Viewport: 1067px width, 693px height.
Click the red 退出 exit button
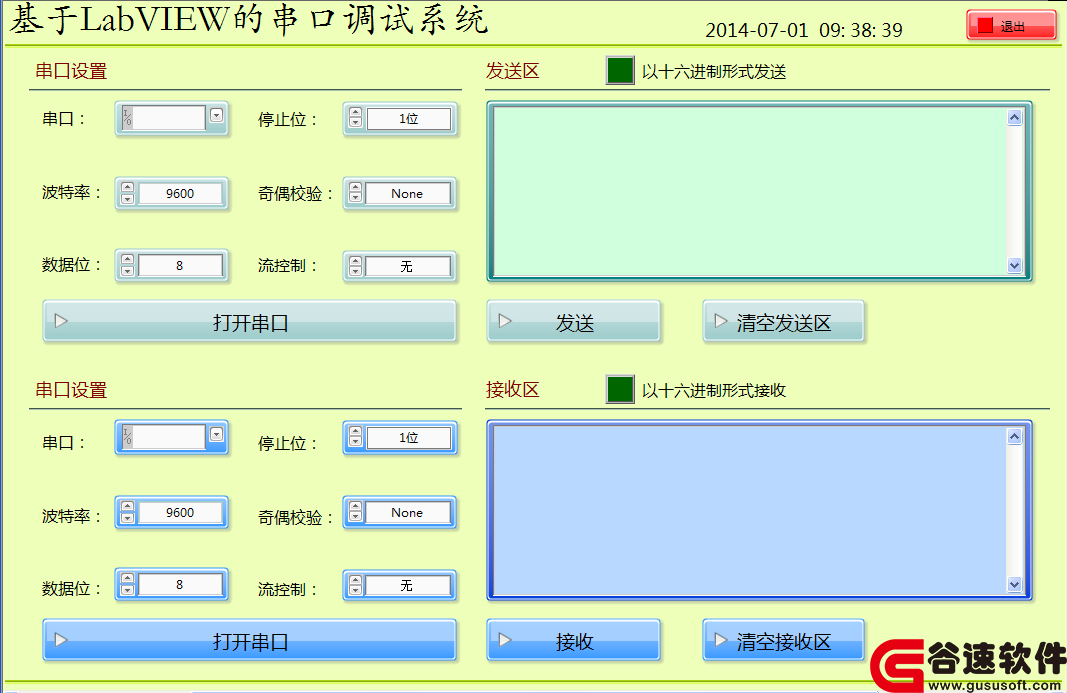coord(1011,26)
